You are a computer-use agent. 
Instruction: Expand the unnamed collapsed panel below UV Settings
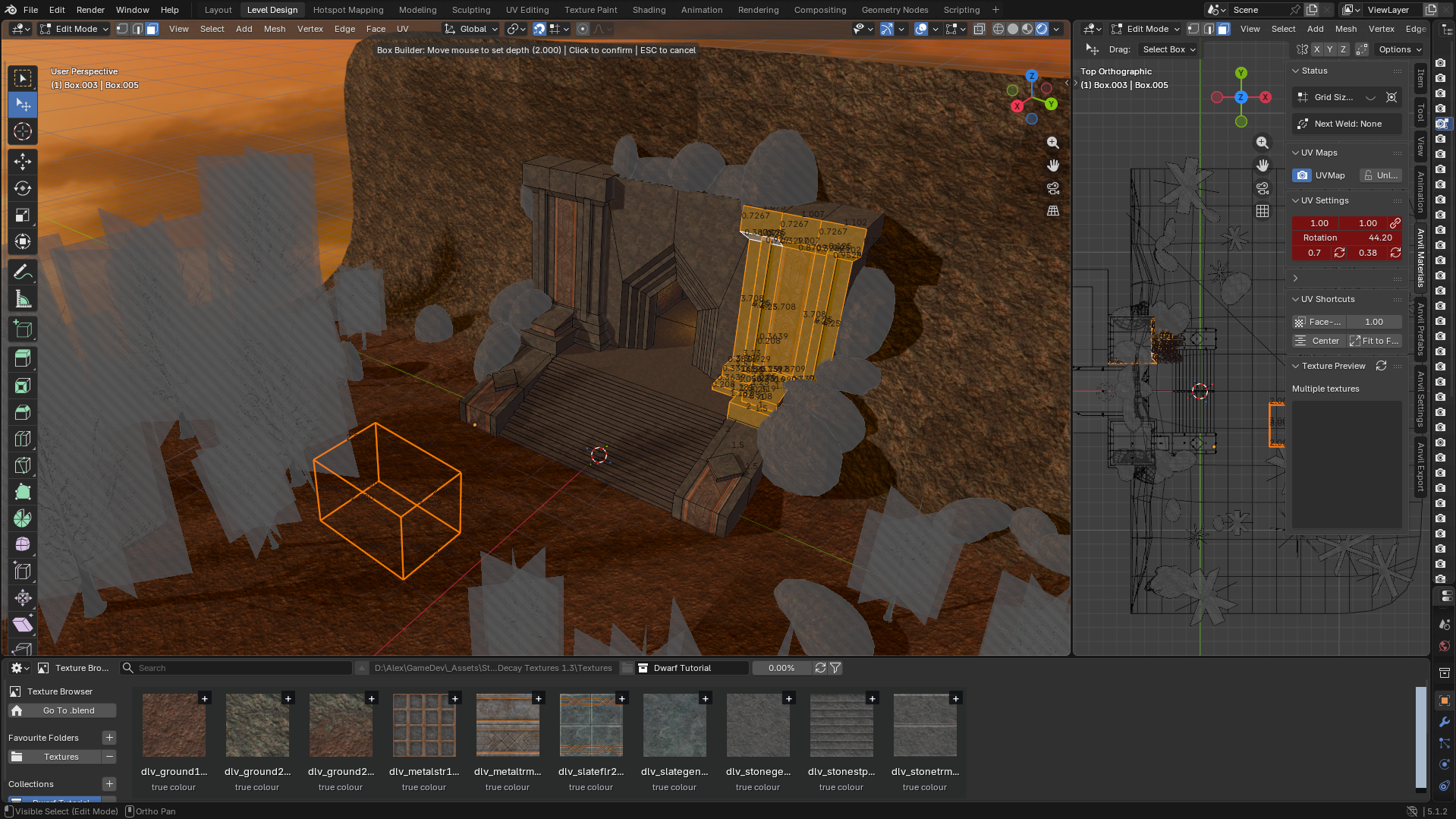[x=1296, y=278]
